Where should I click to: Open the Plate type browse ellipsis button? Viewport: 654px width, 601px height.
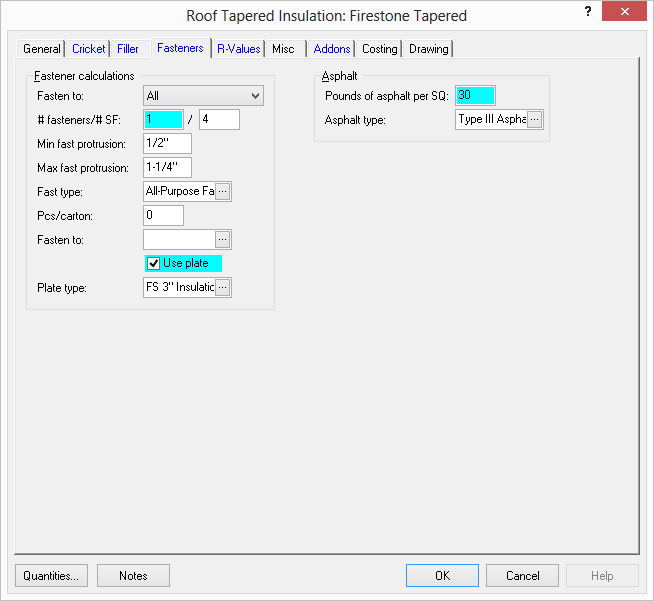(x=223, y=288)
